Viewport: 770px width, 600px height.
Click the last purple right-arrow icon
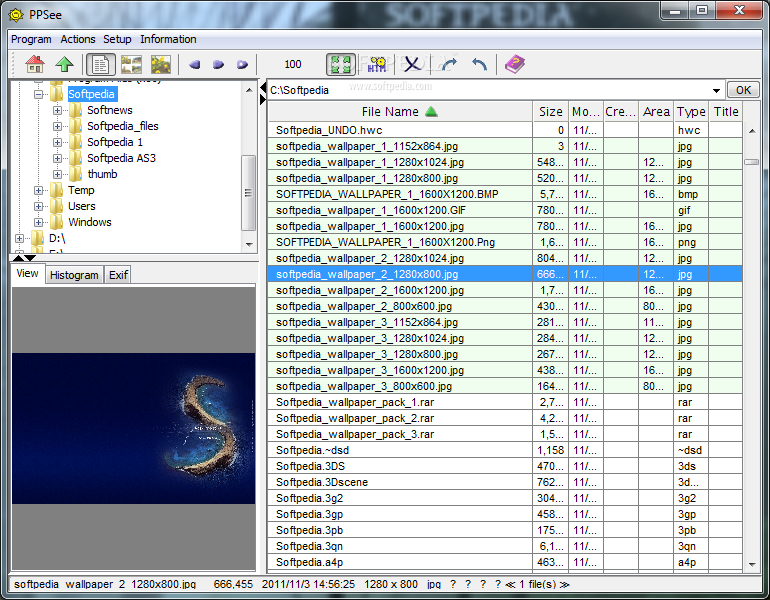[243, 64]
